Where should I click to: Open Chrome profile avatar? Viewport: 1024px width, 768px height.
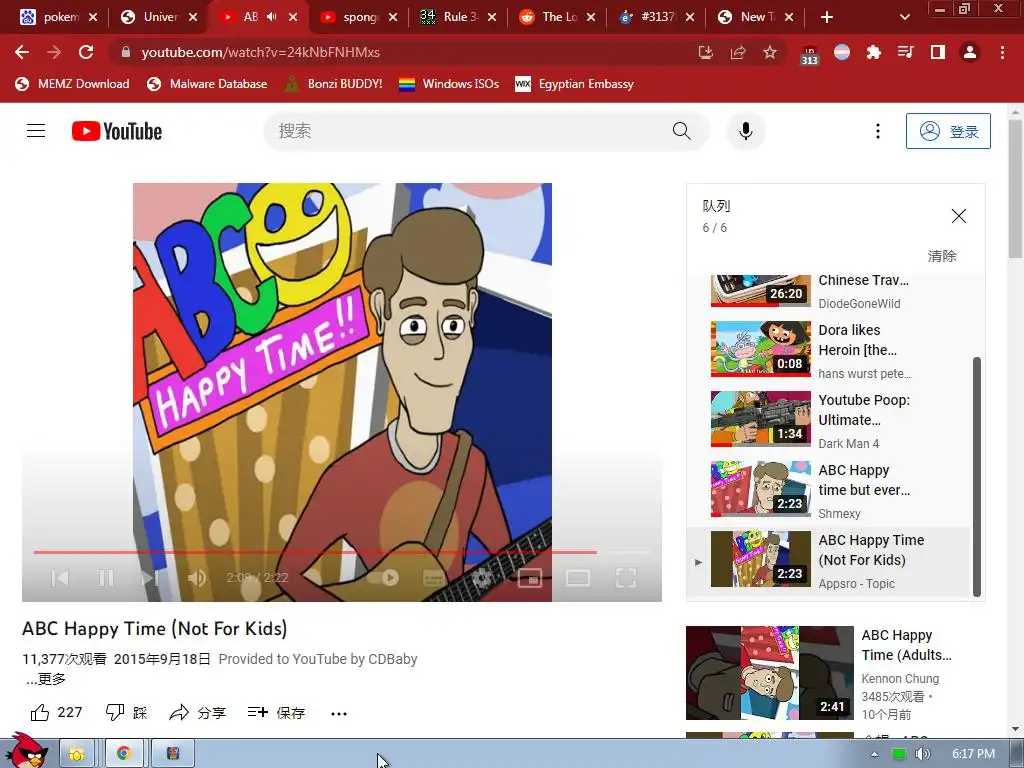tap(970, 52)
